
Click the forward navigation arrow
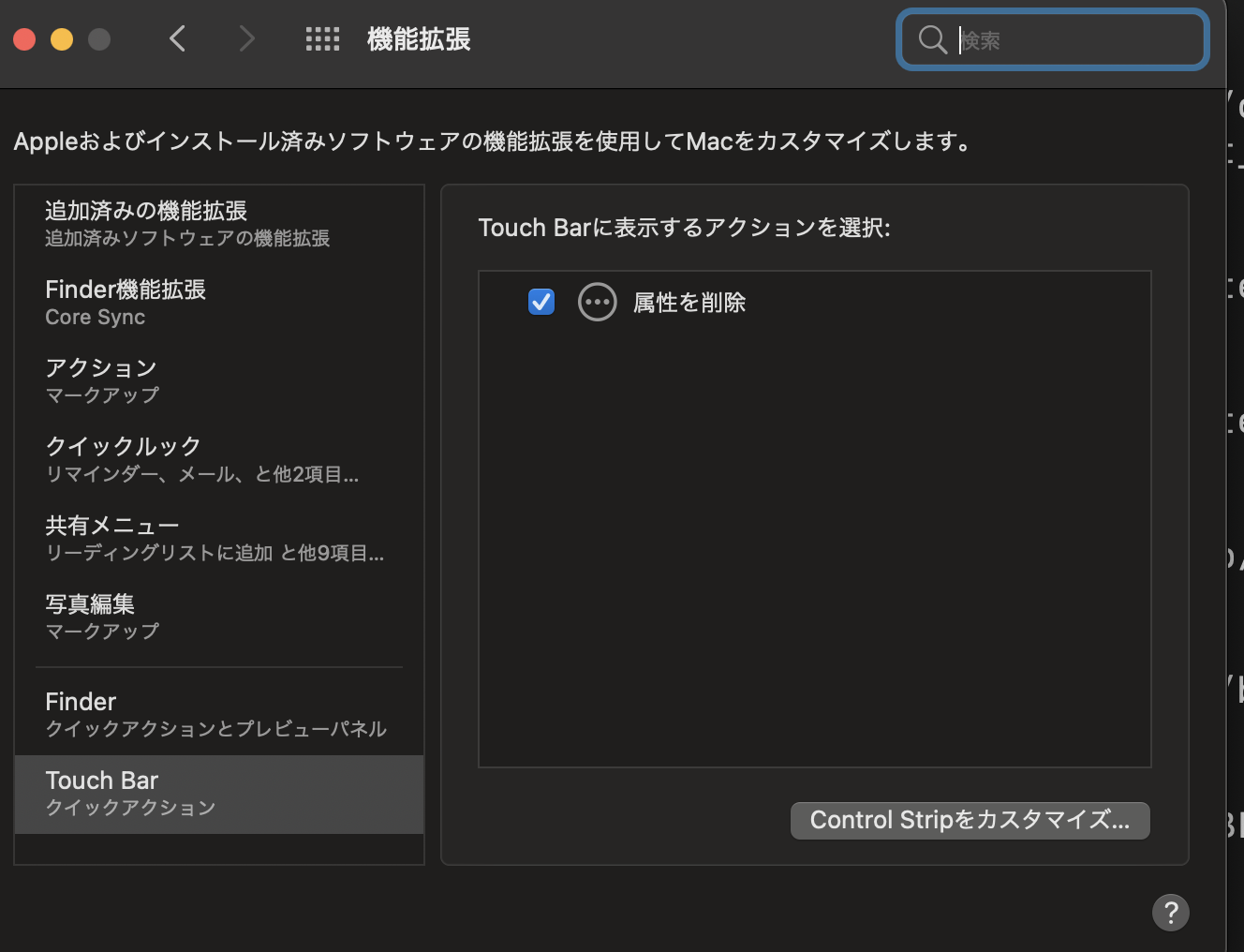pos(244,38)
